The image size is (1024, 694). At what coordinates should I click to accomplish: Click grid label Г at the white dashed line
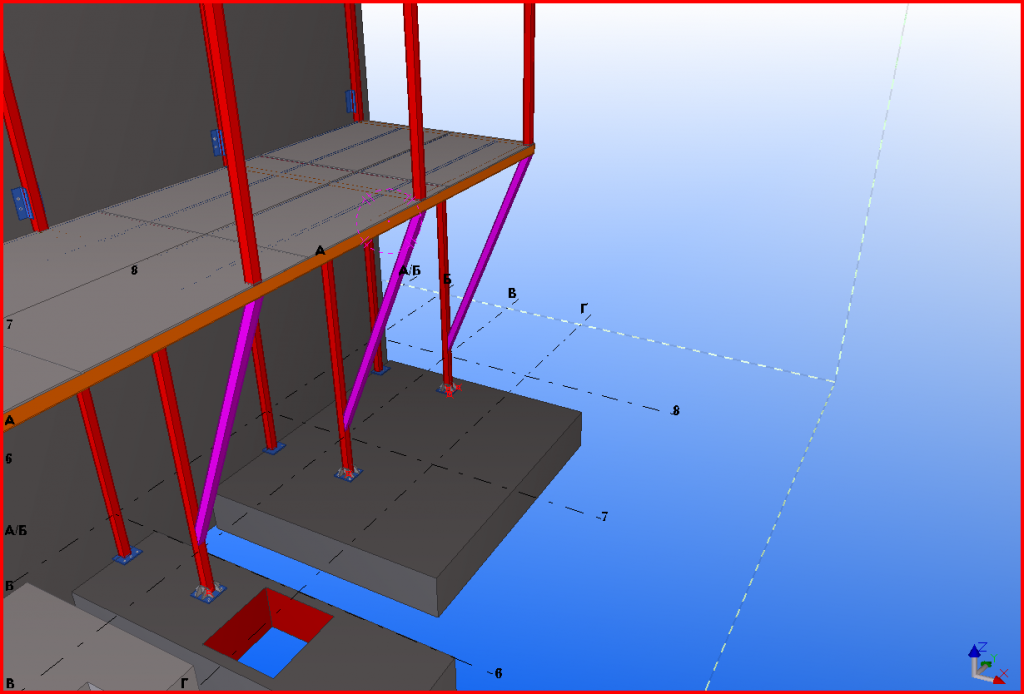point(584,309)
